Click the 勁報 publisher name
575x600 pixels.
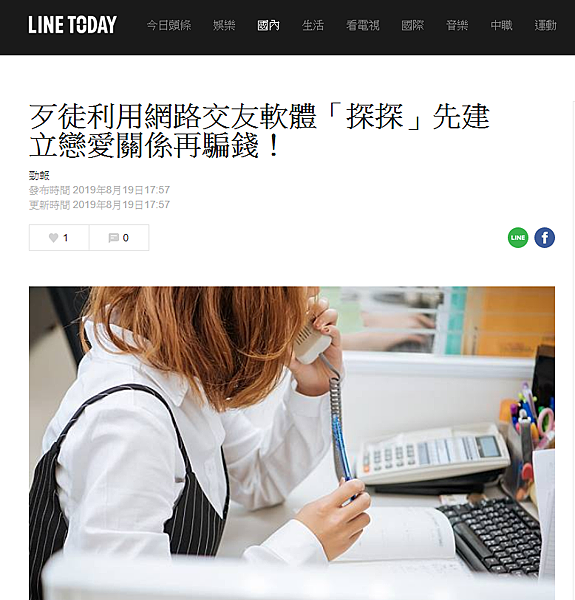coord(39,176)
